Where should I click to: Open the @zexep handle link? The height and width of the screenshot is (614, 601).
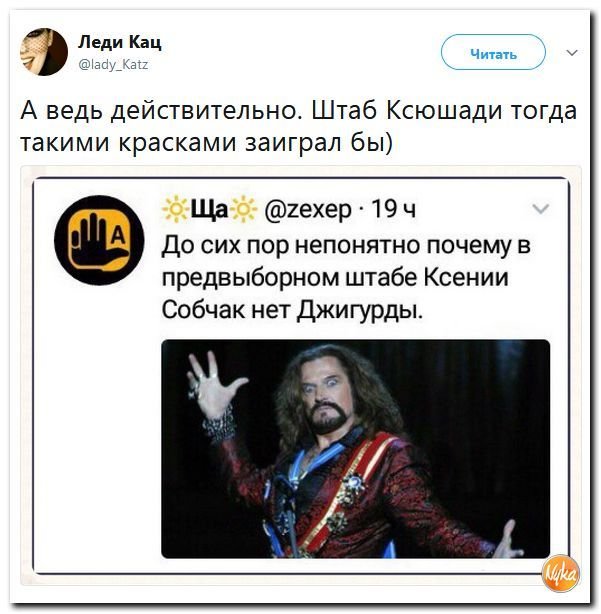[x=308, y=210]
